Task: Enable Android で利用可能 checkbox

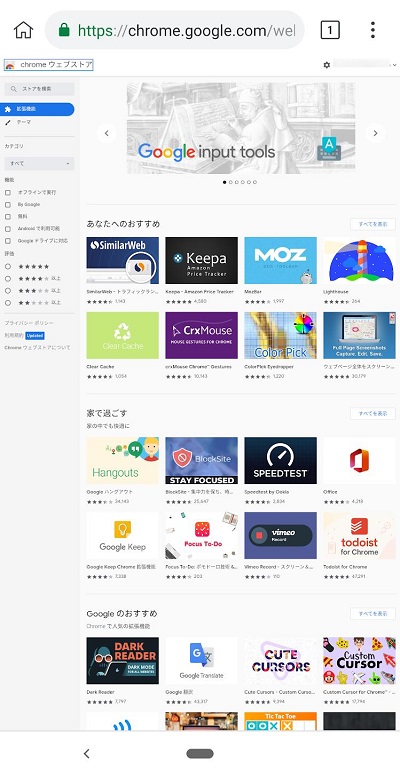Action: coord(7,228)
